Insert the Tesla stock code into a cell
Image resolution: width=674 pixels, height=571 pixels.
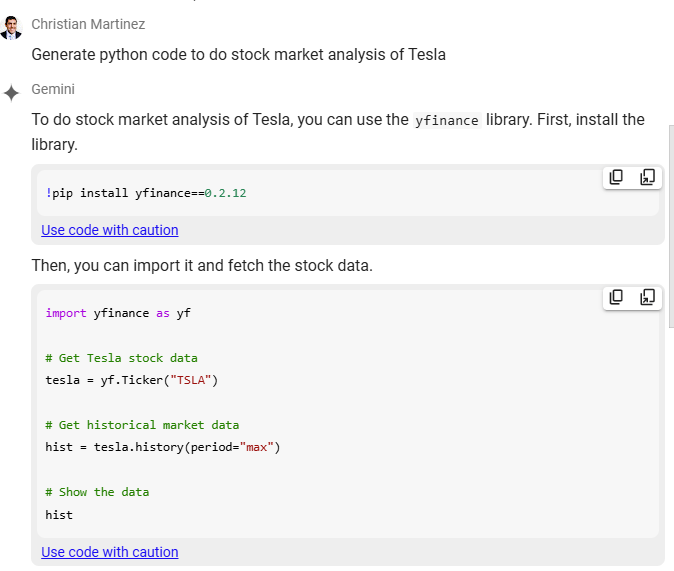[646, 297]
